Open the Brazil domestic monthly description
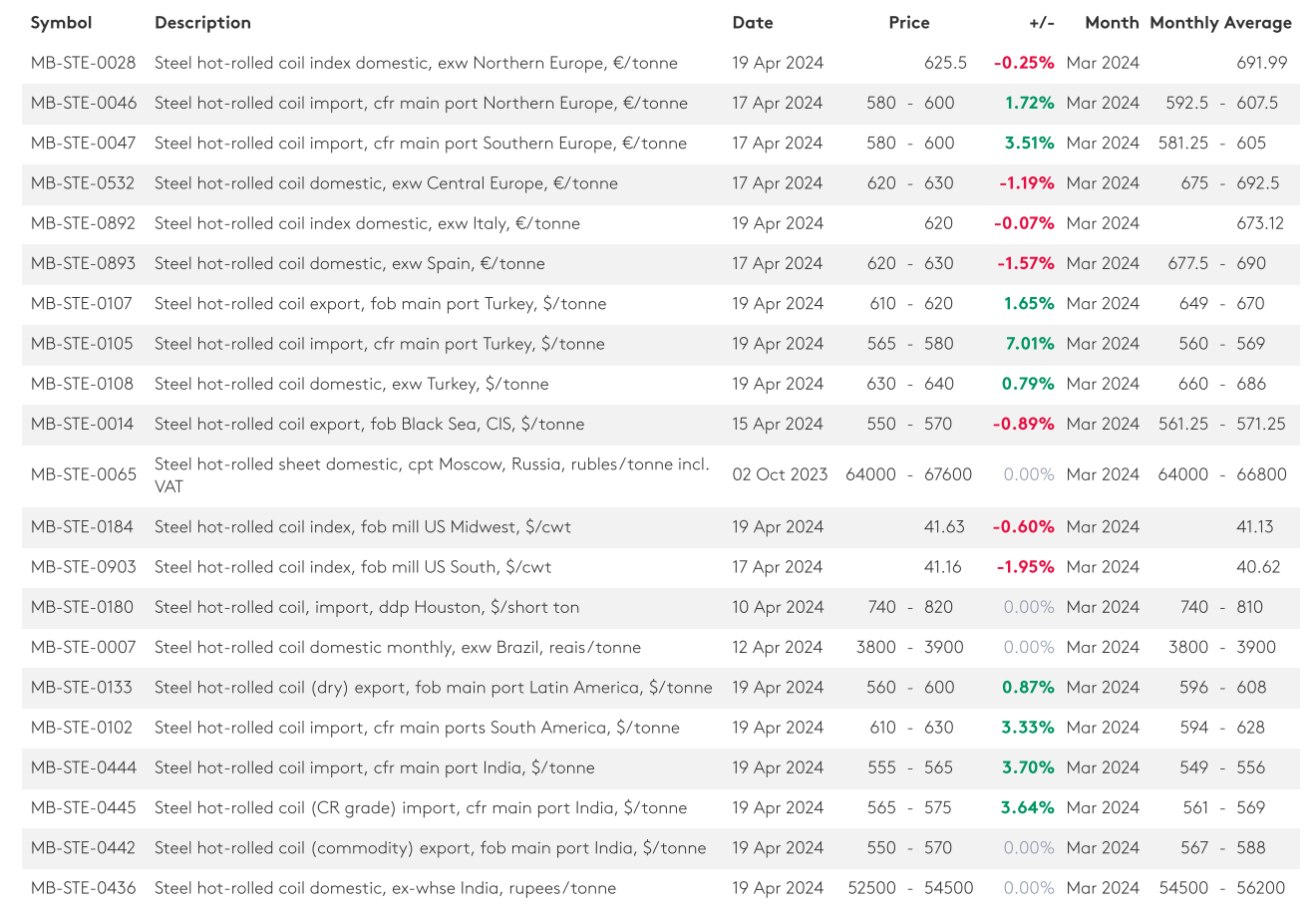Screen dimensions: 1316x910 click(397, 647)
